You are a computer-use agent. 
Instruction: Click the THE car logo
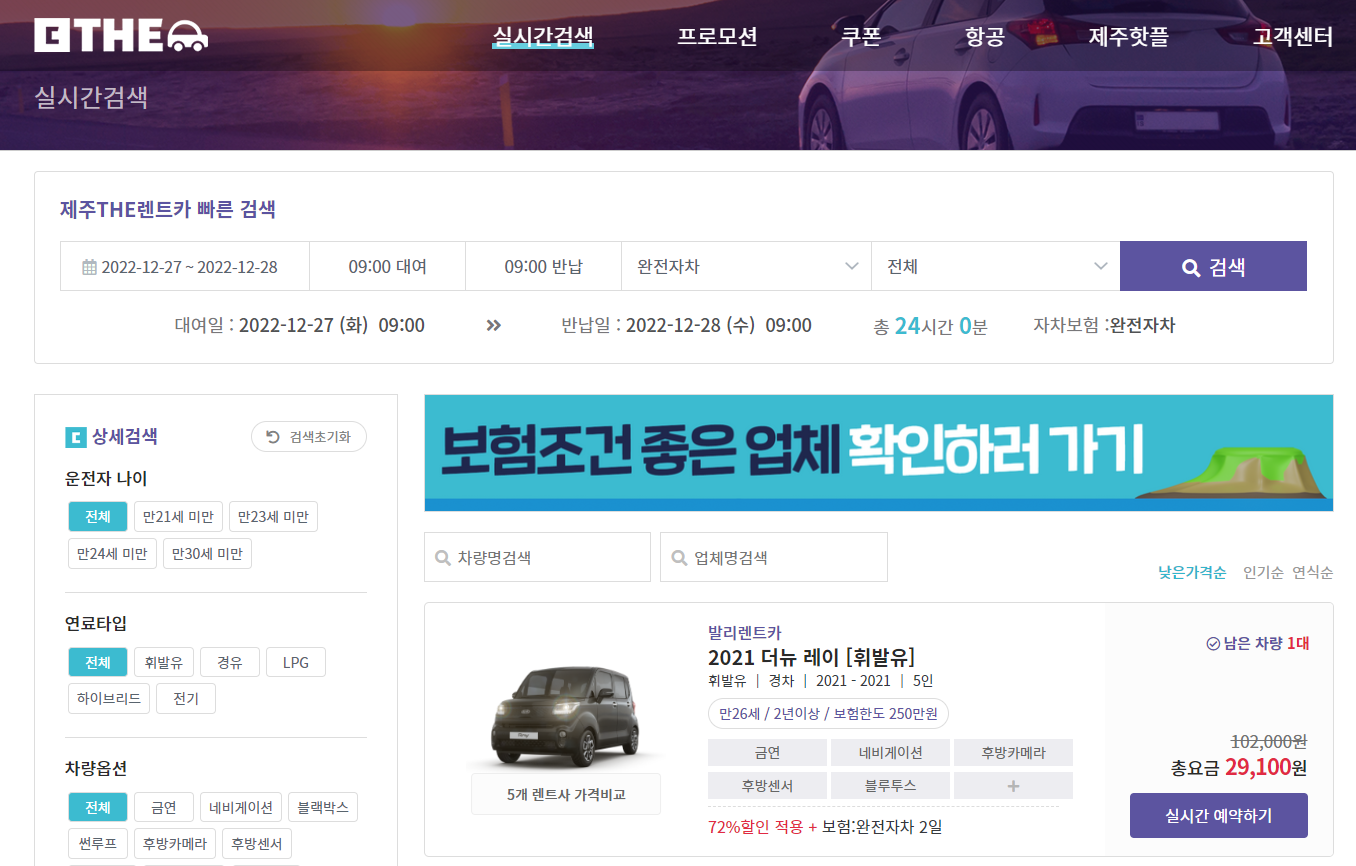point(121,35)
